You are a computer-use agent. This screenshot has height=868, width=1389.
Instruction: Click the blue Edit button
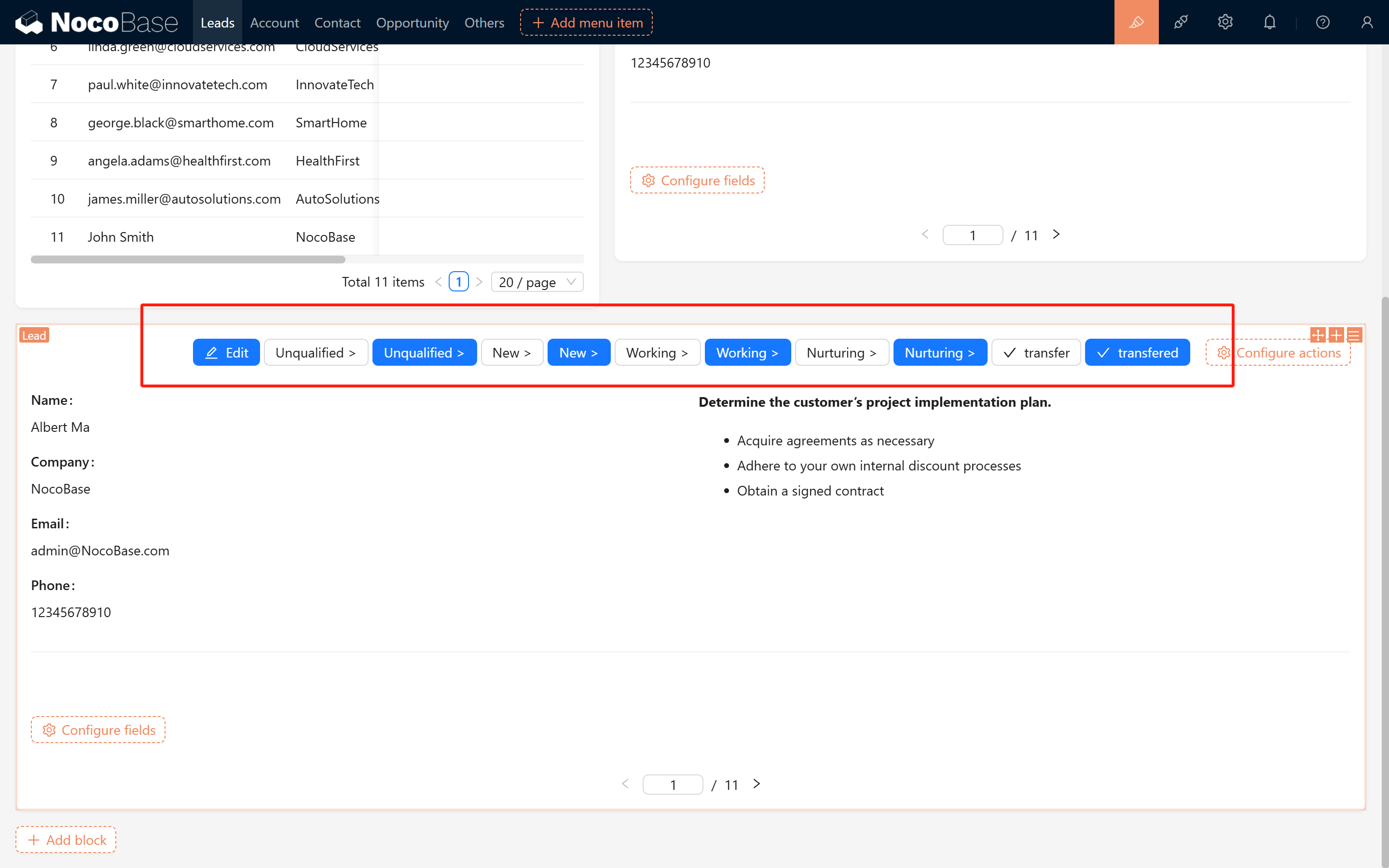pos(226,353)
